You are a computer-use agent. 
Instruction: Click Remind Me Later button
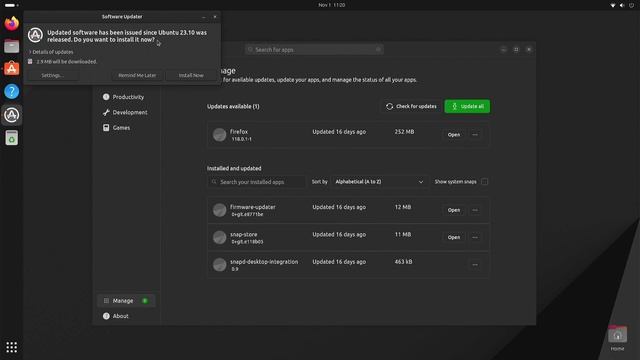click(x=137, y=76)
